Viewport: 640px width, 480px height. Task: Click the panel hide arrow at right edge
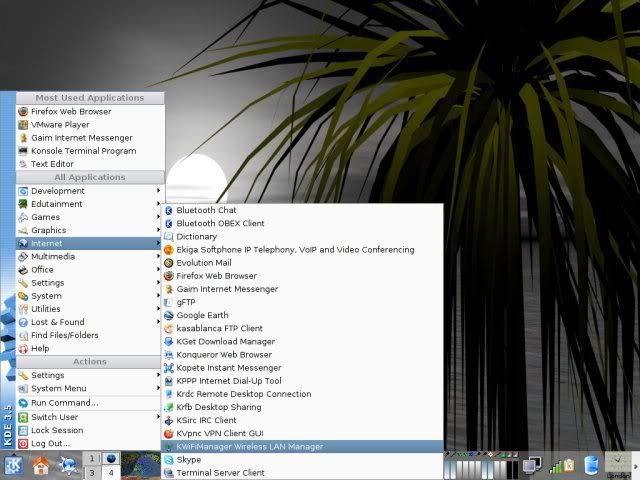click(x=636, y=466)
